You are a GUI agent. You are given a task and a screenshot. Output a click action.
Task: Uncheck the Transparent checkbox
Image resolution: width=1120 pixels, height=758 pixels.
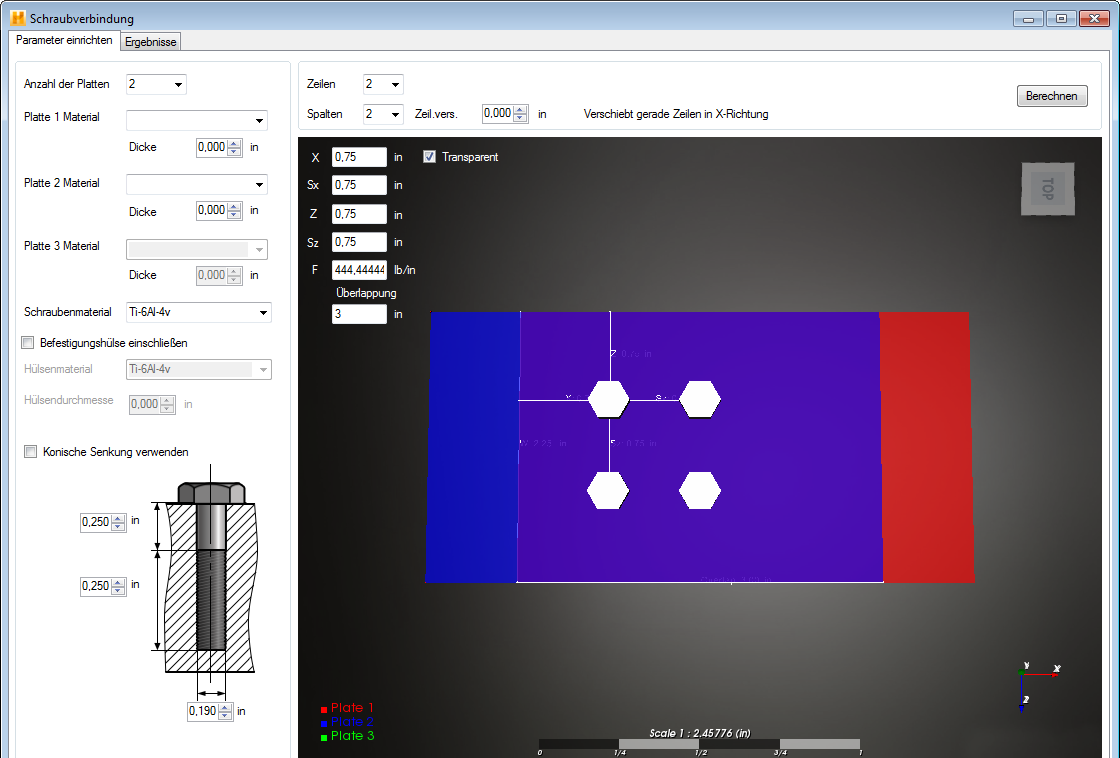click(x=429, y=156)
